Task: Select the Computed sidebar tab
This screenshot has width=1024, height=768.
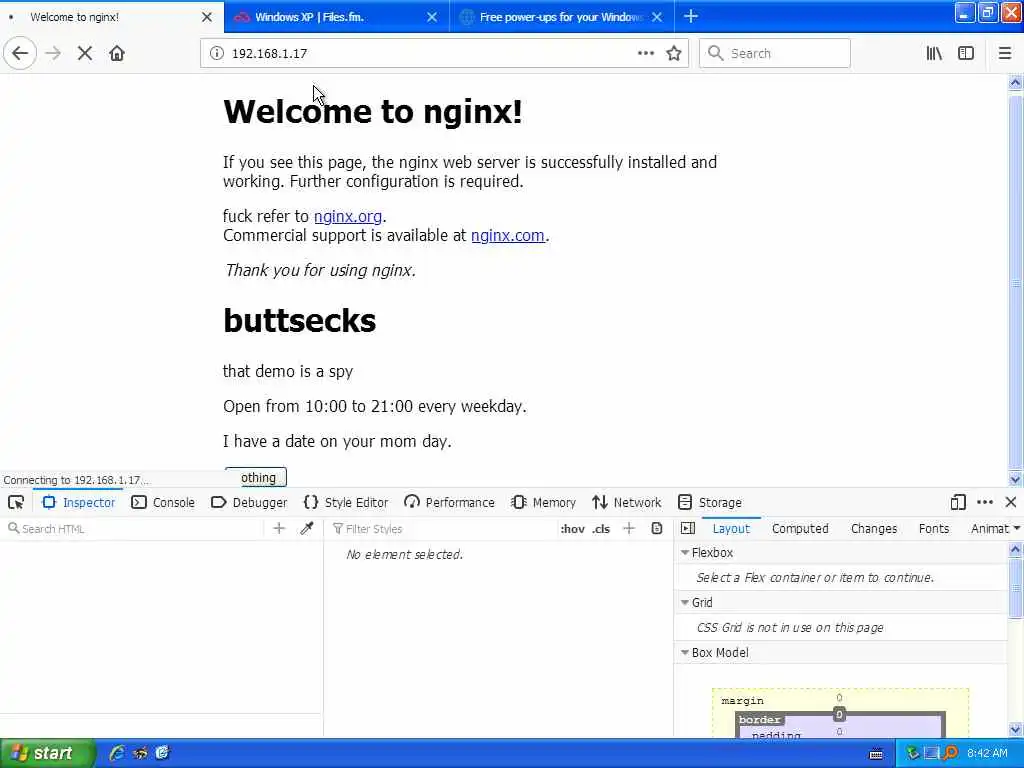Action: pyautogui.click(x=800, y=528)
